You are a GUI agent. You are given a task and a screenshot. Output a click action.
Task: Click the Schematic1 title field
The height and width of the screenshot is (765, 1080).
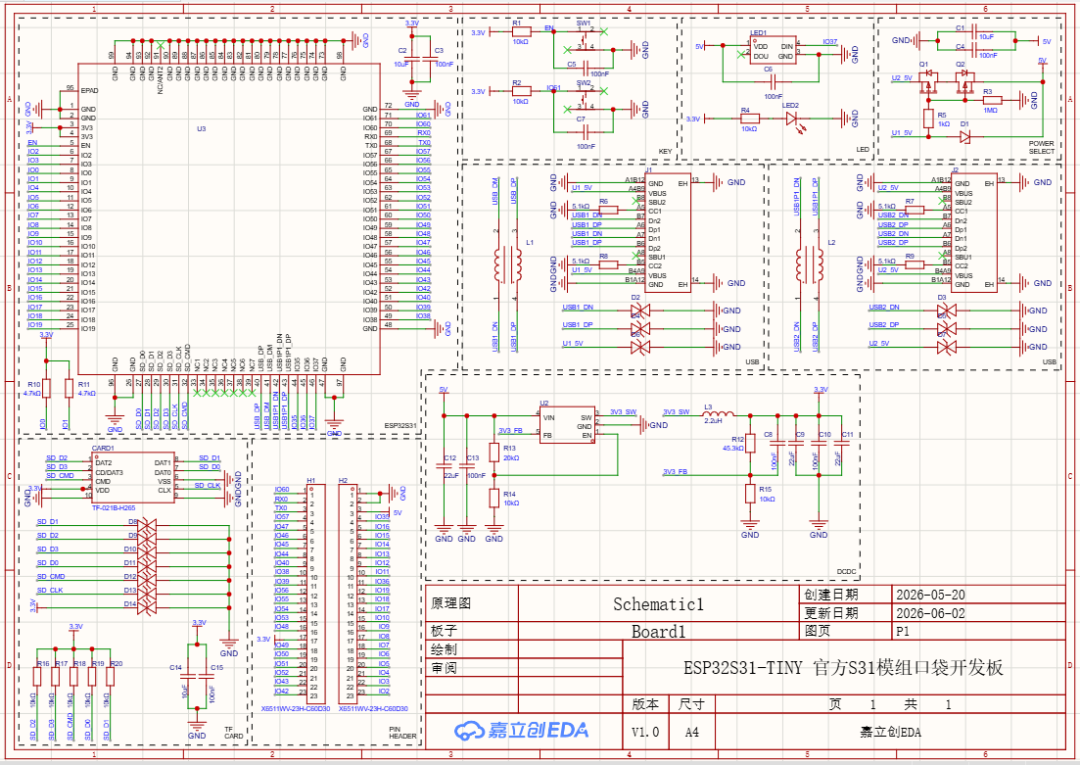tap(658, 604)
